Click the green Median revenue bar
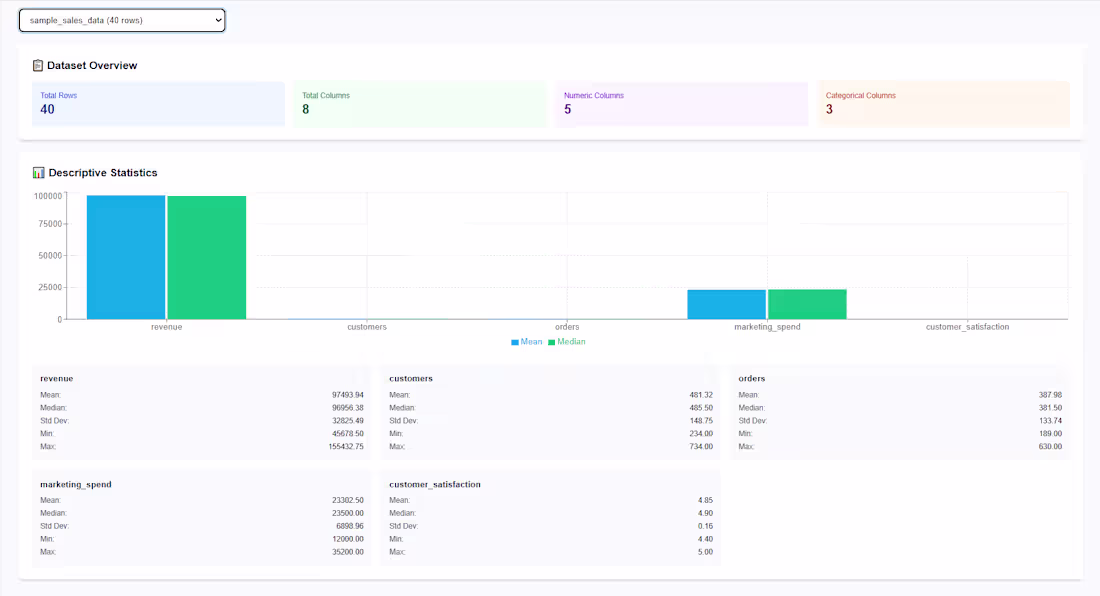This screenshot has width=1100, height=596. coord(206,255)
